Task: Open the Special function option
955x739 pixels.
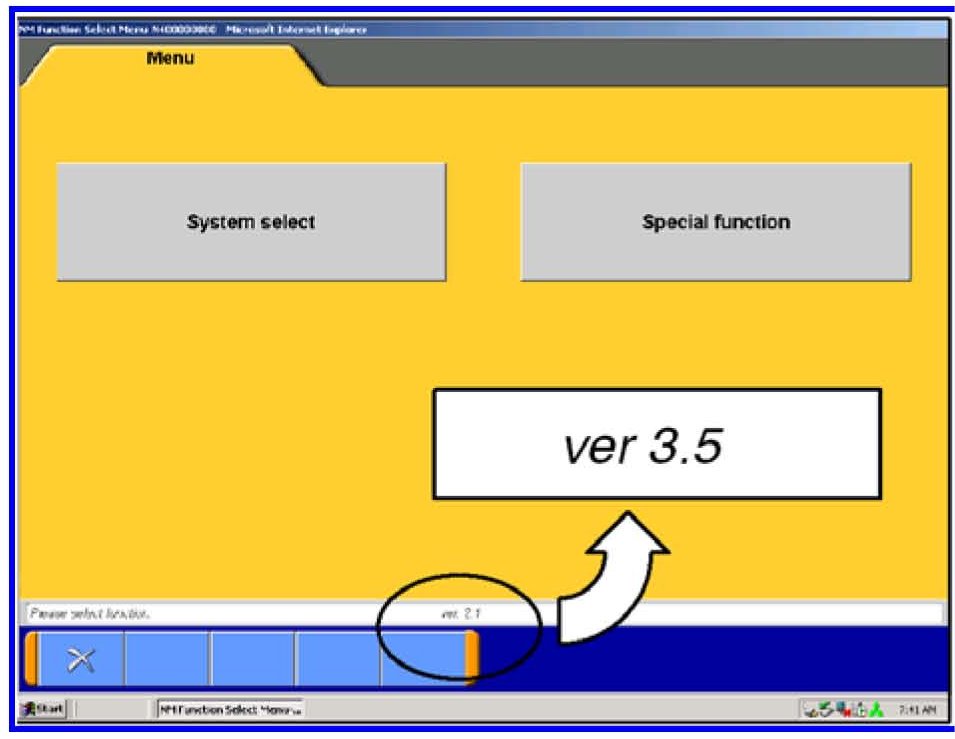Action: (x=715, y=222)
